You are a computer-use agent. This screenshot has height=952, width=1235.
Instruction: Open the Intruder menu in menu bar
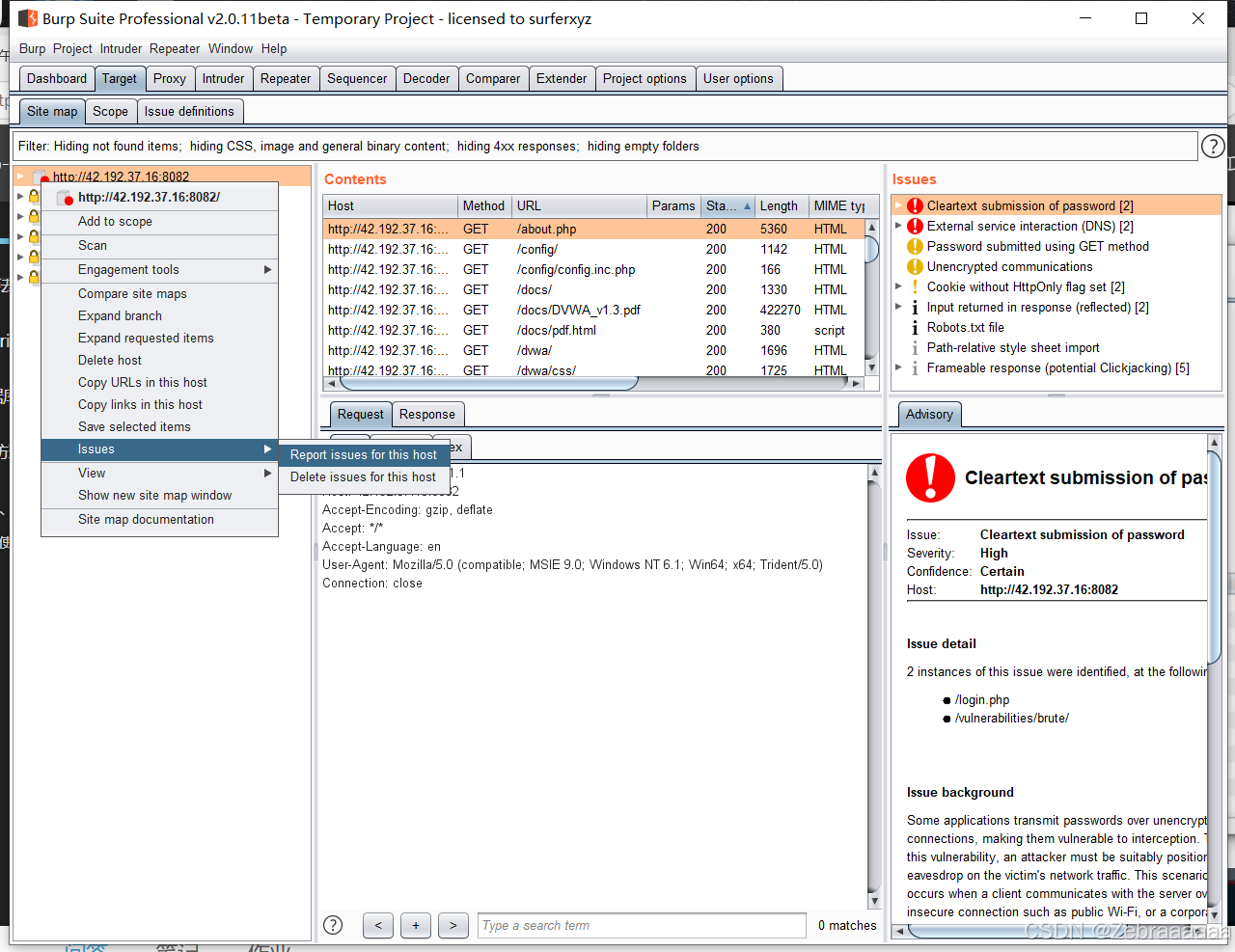[121, 48]
